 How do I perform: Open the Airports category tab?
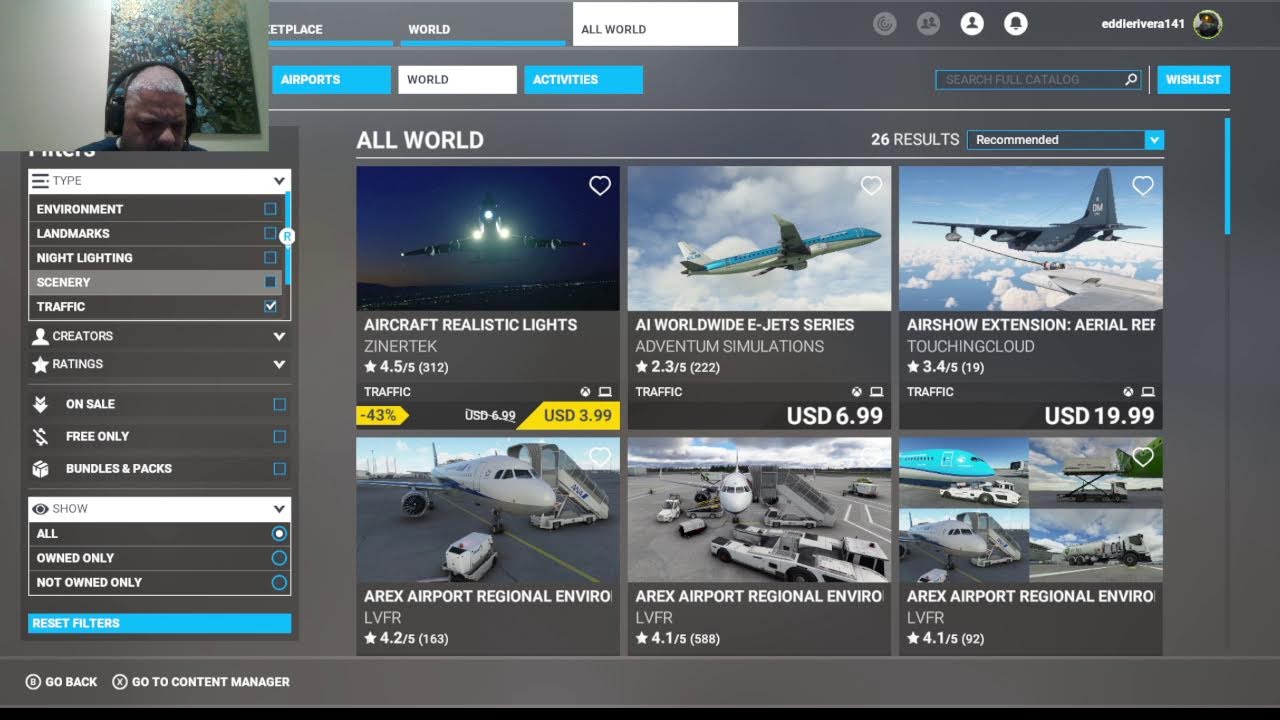pyautogui.click(x=331, y=80)
